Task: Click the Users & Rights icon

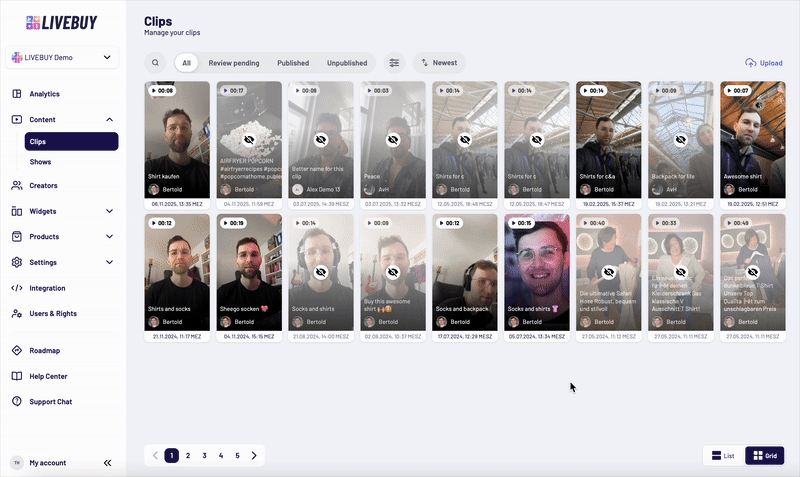Action: click(x=17, y=313)
